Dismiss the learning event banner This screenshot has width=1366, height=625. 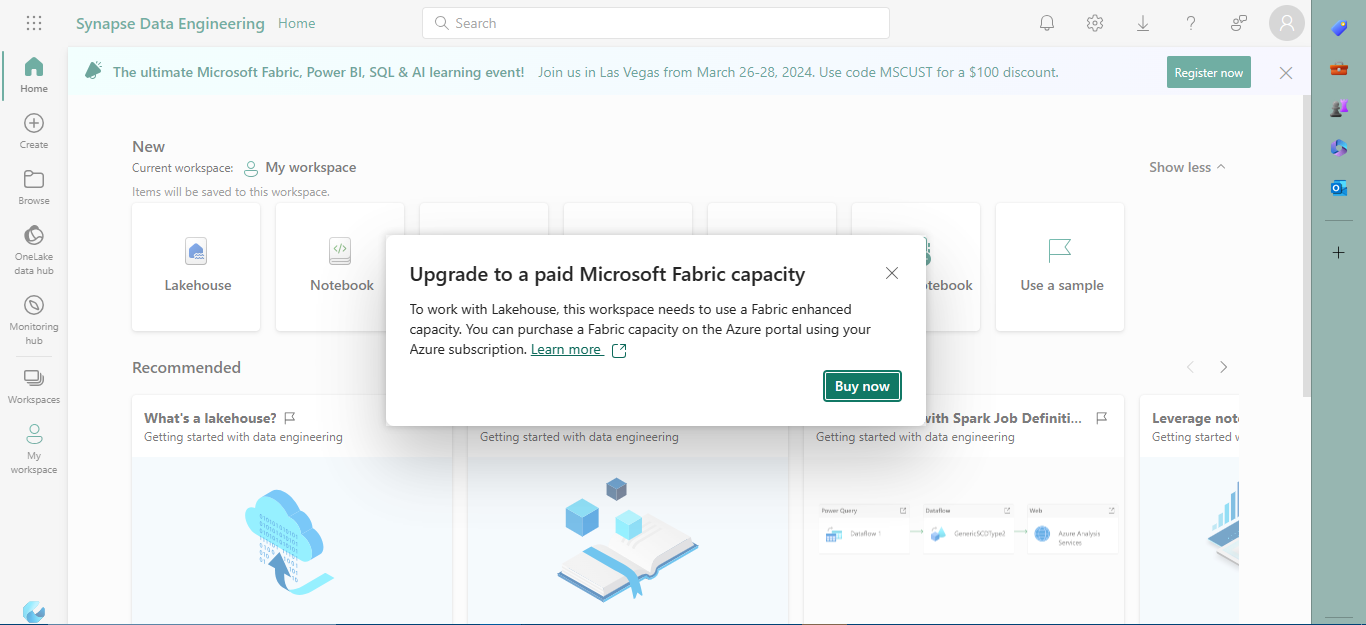[1286, 72]
